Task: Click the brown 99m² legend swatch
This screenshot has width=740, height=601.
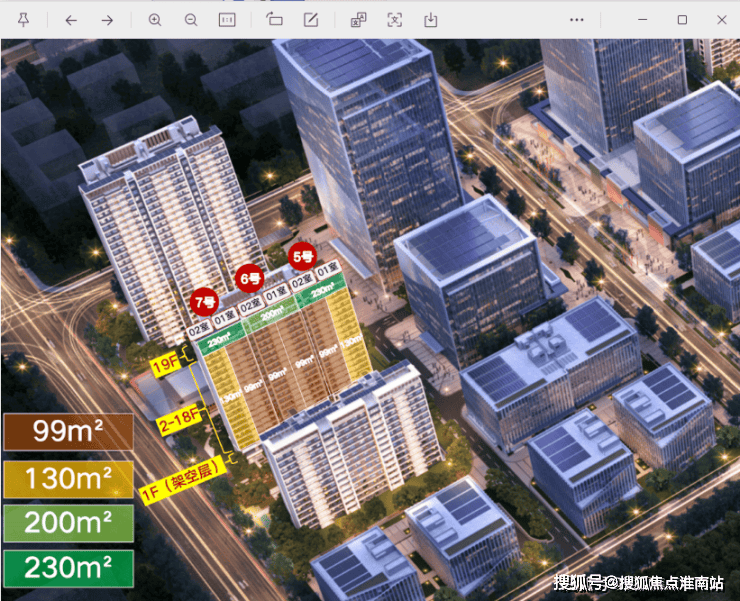Action: 68,432
